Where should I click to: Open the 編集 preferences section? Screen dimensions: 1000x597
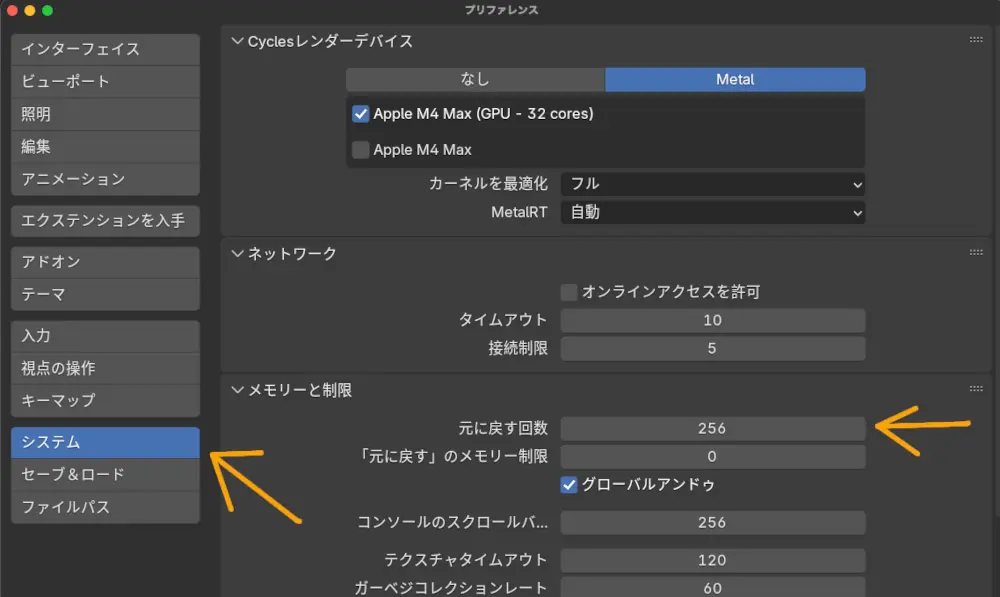pos(105,147)
